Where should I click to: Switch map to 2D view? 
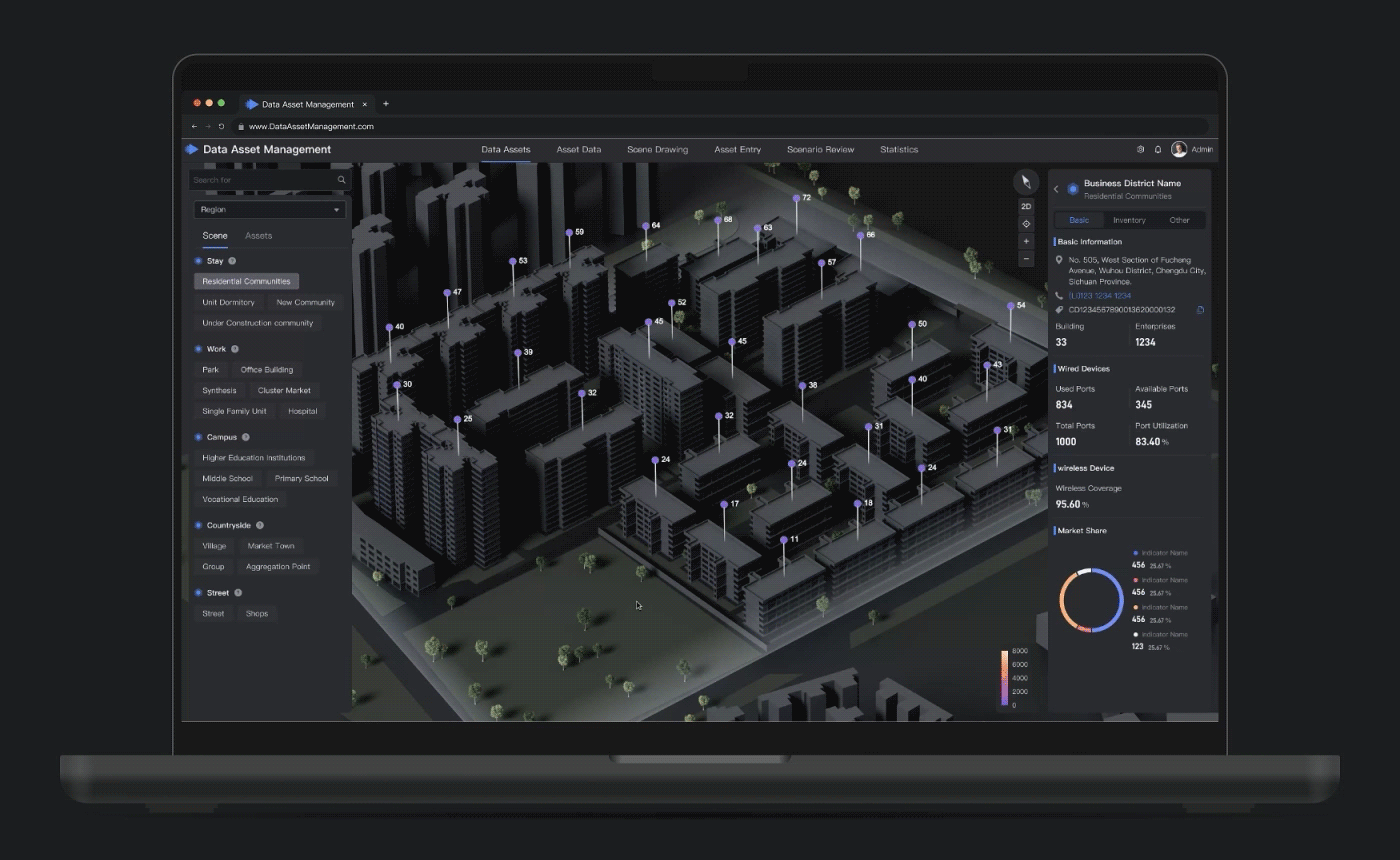pyautogui.click(x=1026, y=206)
